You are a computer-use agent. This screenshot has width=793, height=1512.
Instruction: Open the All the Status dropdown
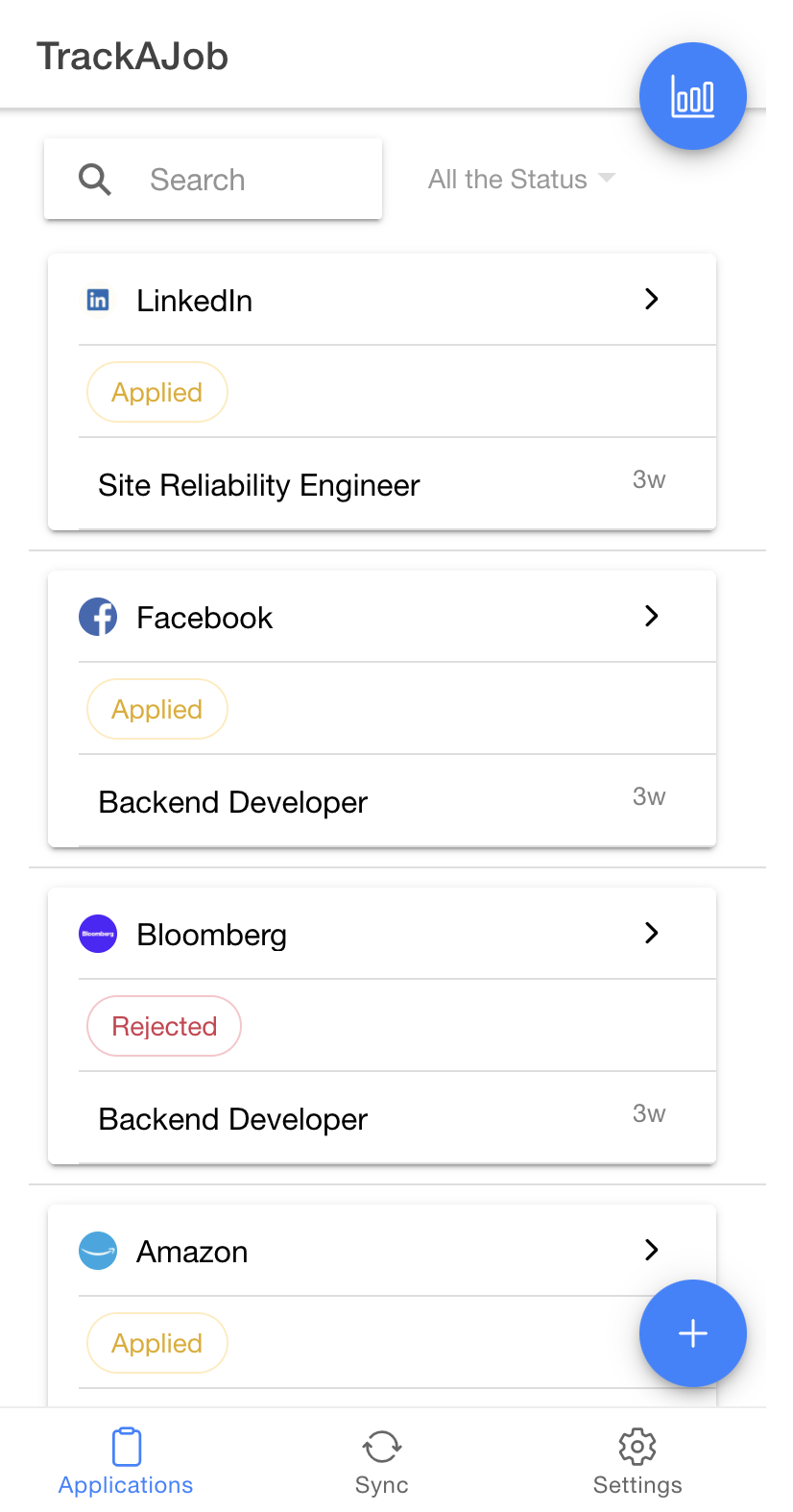[520, 179]
